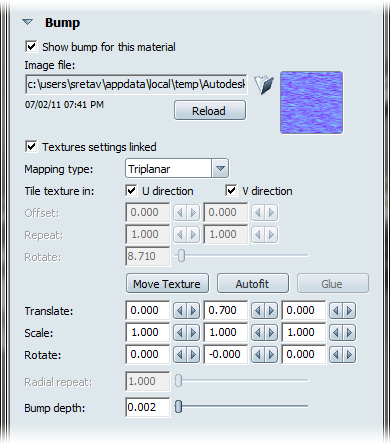Screen dimensions: 390x443
Task: Decrease the third Scale value
Action: (x=336, y=333)
